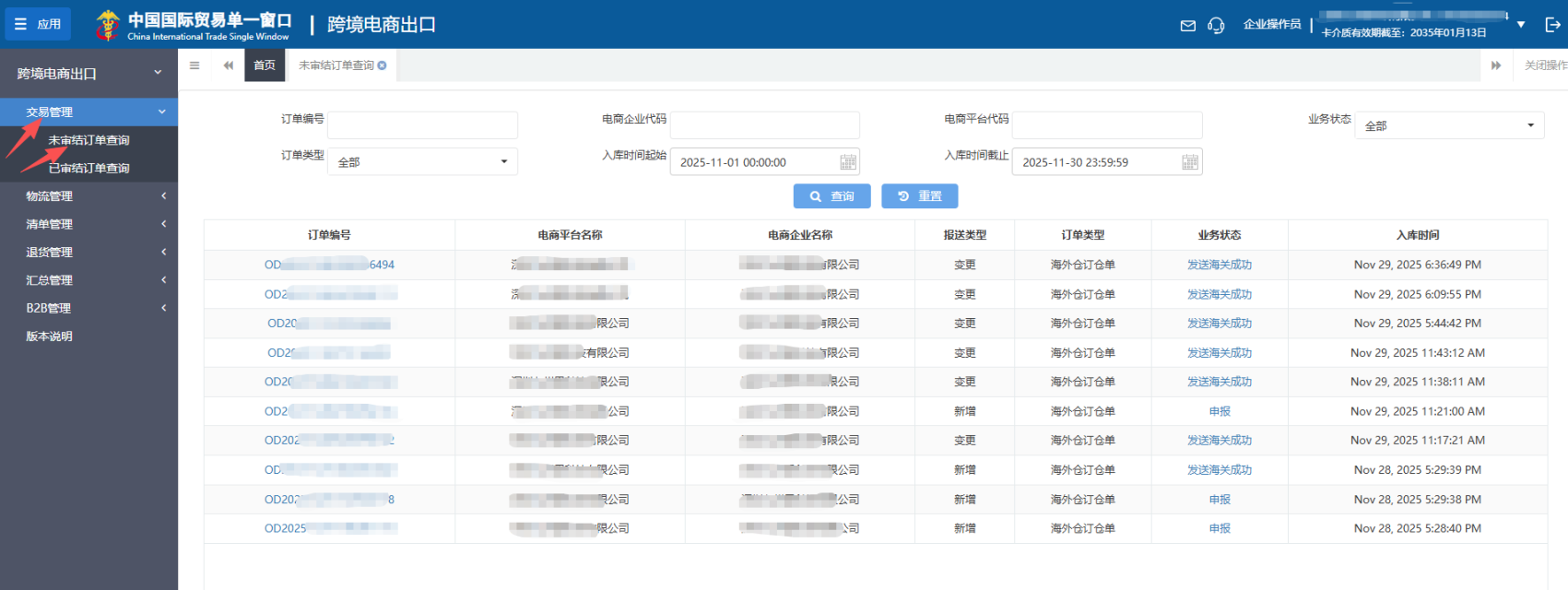
Task: Open calendar picker for 入库时间起始
Action: coord(848,162)
